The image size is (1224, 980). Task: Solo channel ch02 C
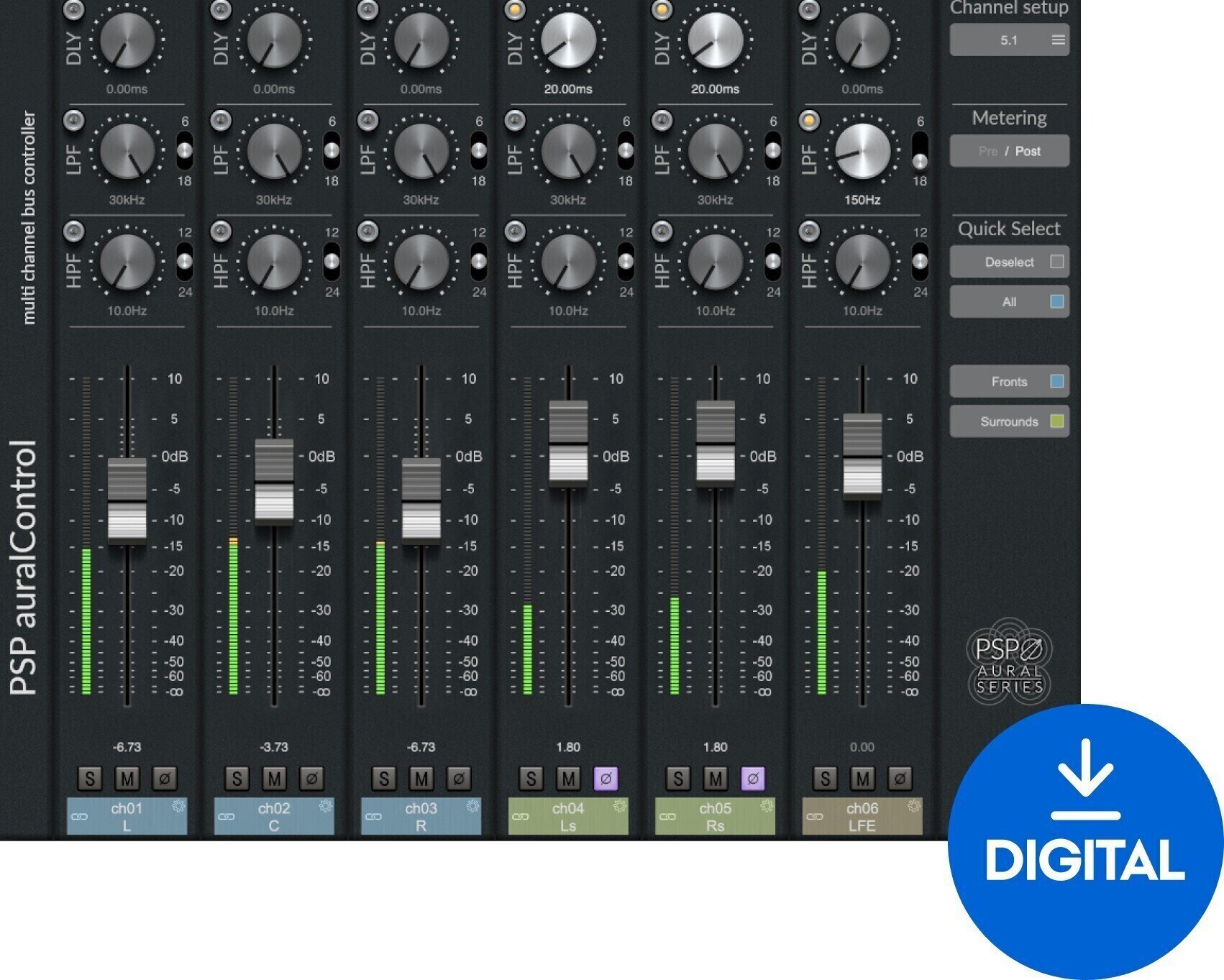tap(237, 779)
